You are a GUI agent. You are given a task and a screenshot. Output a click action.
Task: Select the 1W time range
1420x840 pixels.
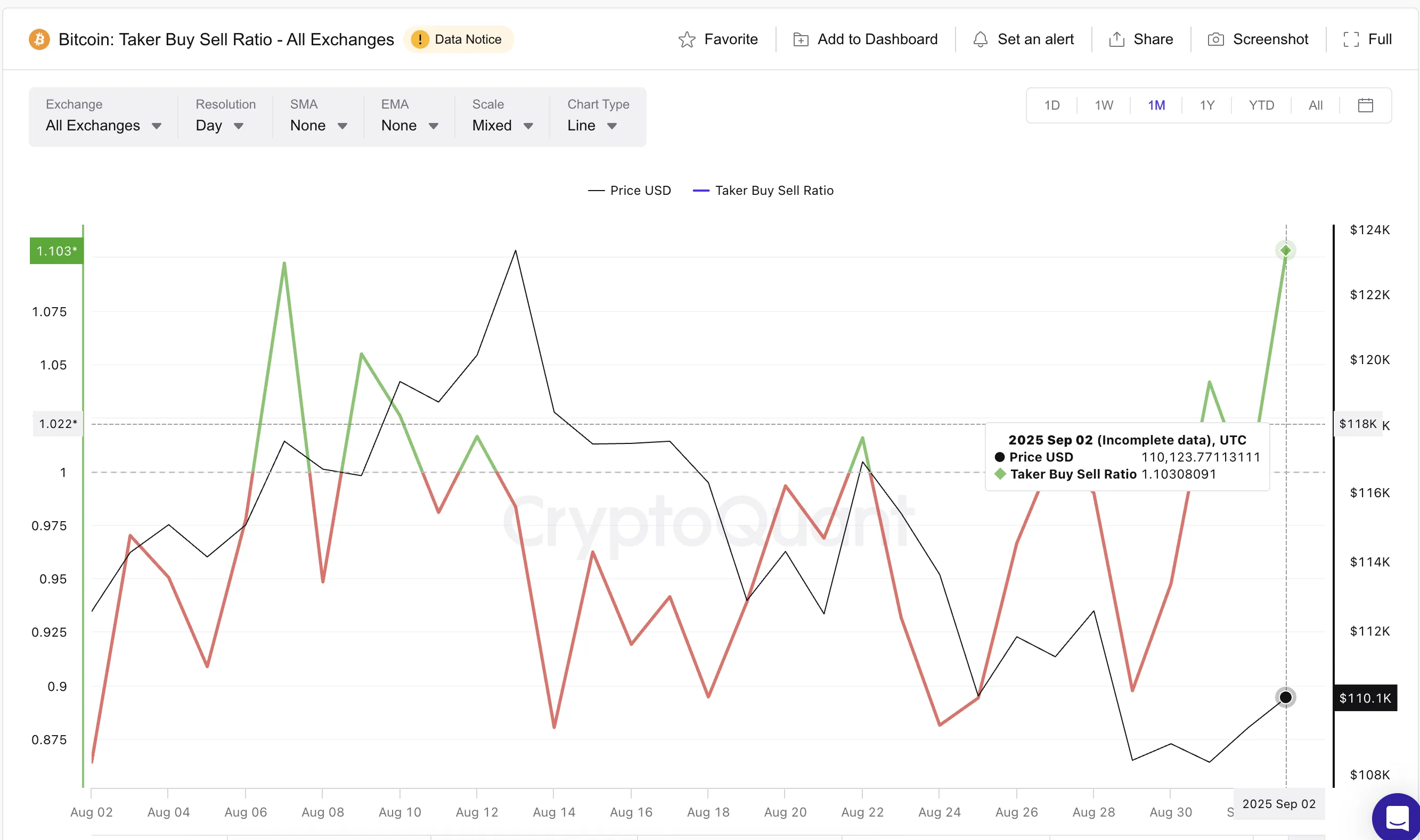coord(1104,105)
